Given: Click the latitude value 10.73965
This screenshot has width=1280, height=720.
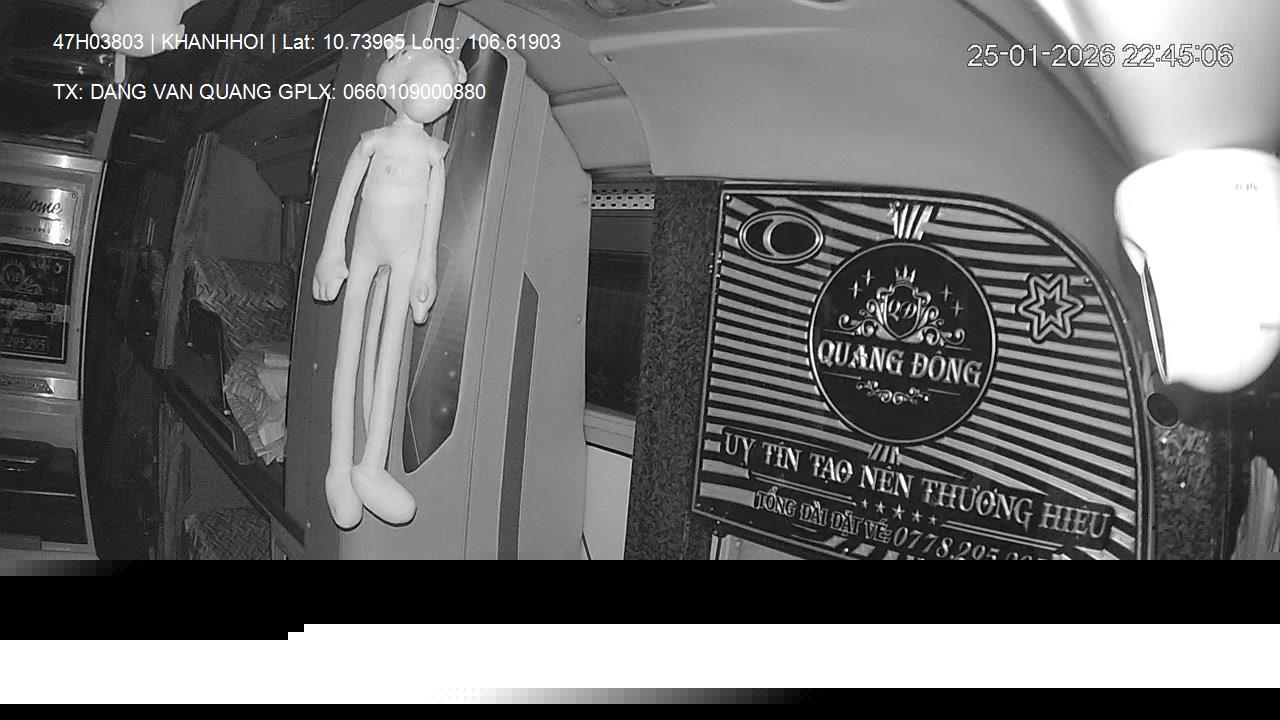Looking at the screenshot, I should 363,42.
